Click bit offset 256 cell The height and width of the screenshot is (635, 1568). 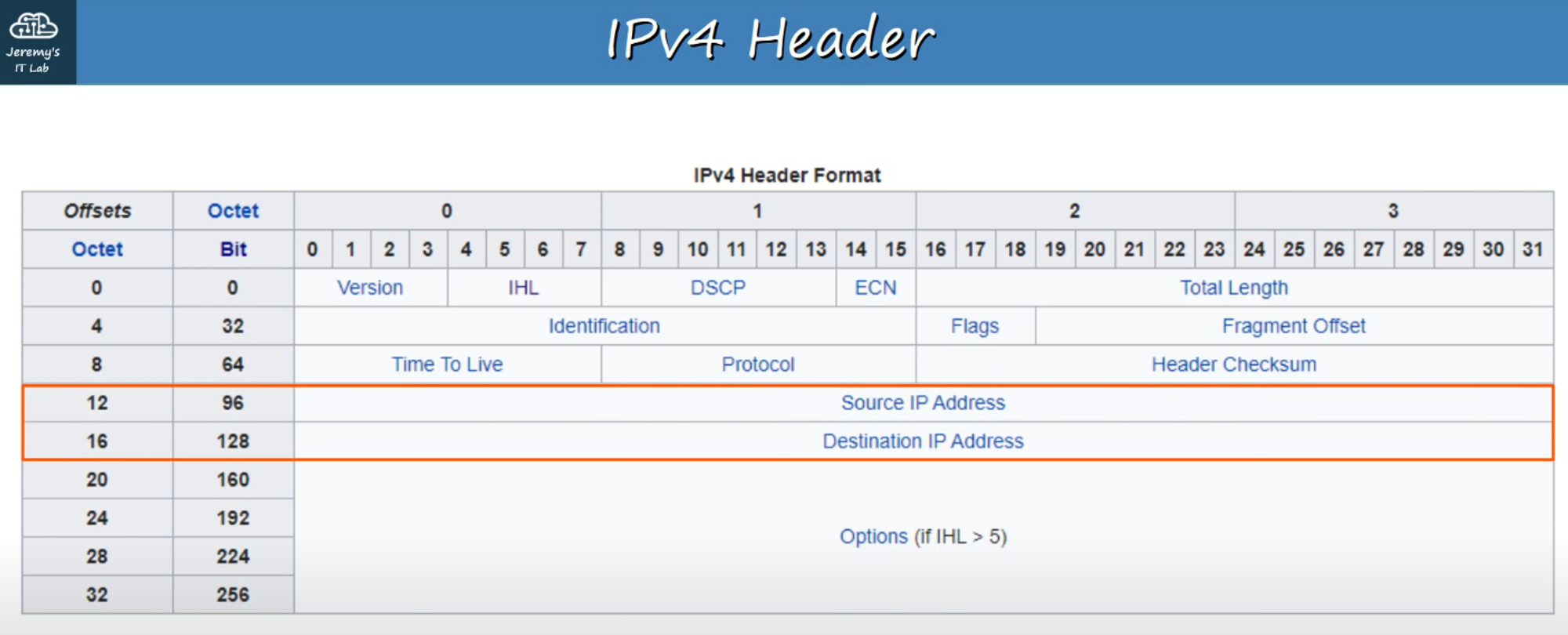233,595
